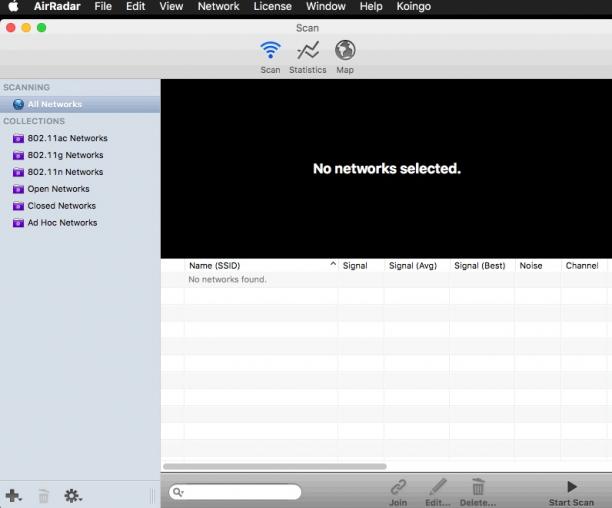This screenshot has width=612, height=508.
Task: Open the Apple menu
Action: coord(13,6)
